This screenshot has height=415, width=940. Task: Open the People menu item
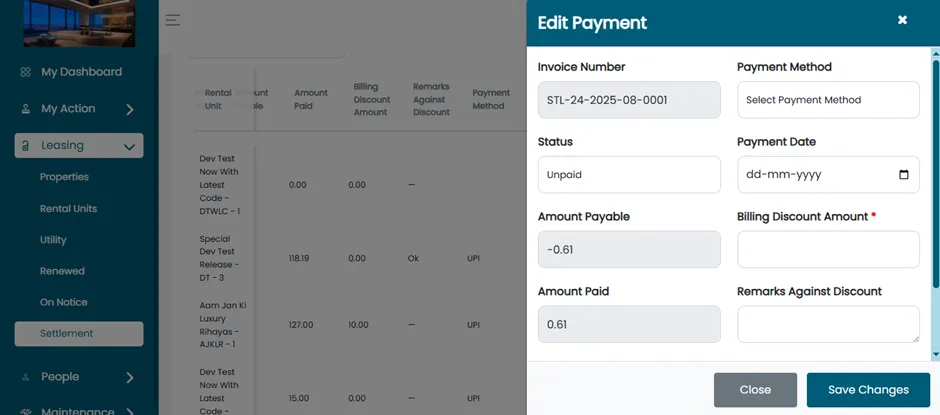click(60, 377)
